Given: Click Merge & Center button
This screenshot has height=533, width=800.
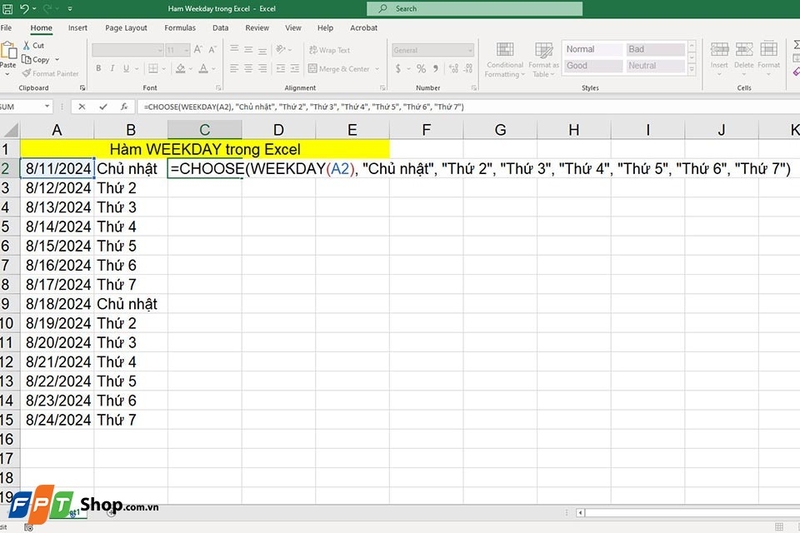Looking at the screenshot, I should point(339,69).
